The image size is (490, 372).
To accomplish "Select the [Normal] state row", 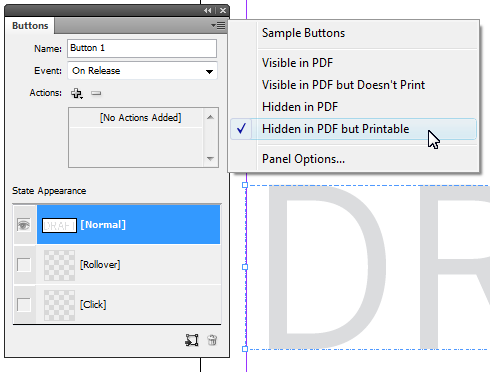I will [x=128, y=225].
